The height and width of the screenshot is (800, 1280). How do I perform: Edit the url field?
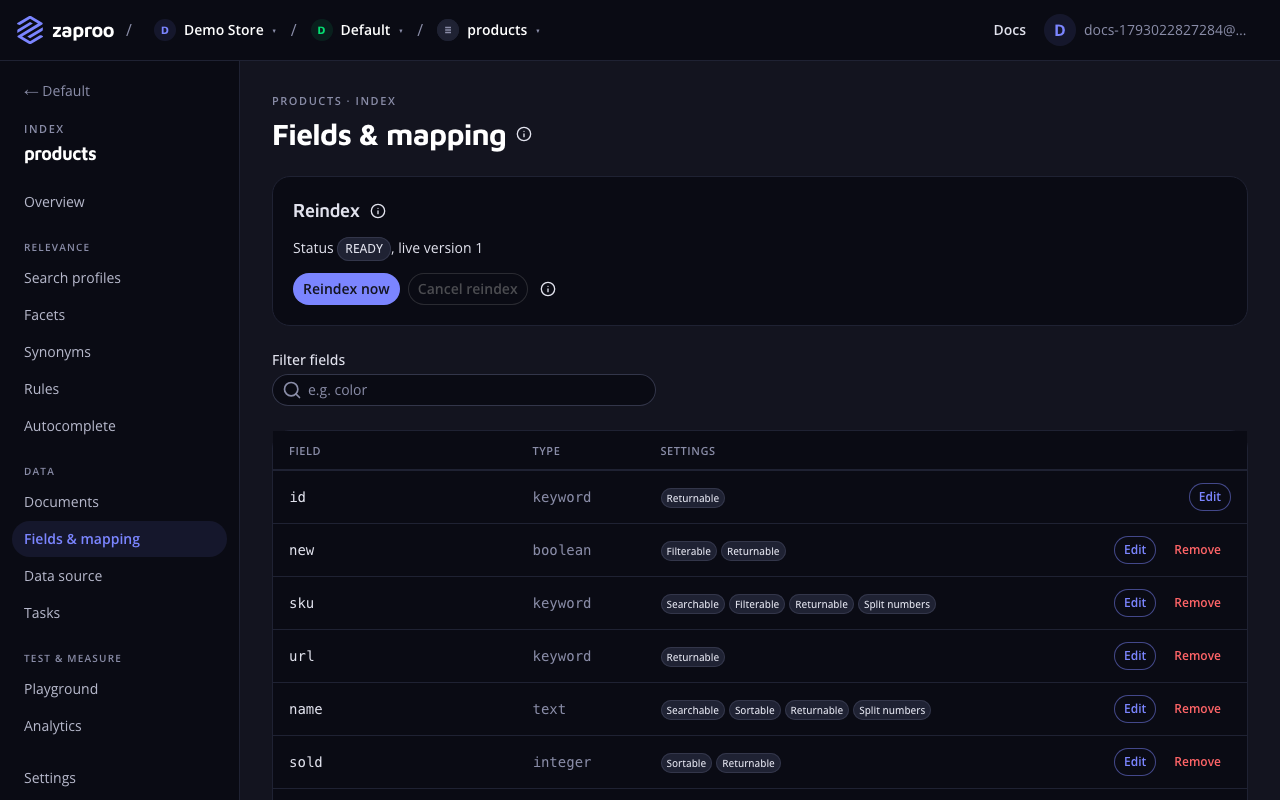(x=1135, y=656)
